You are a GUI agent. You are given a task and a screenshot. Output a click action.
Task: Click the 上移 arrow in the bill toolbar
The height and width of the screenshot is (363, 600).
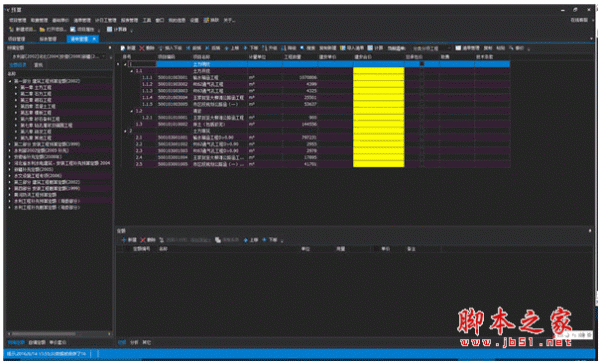pos(227,48)
